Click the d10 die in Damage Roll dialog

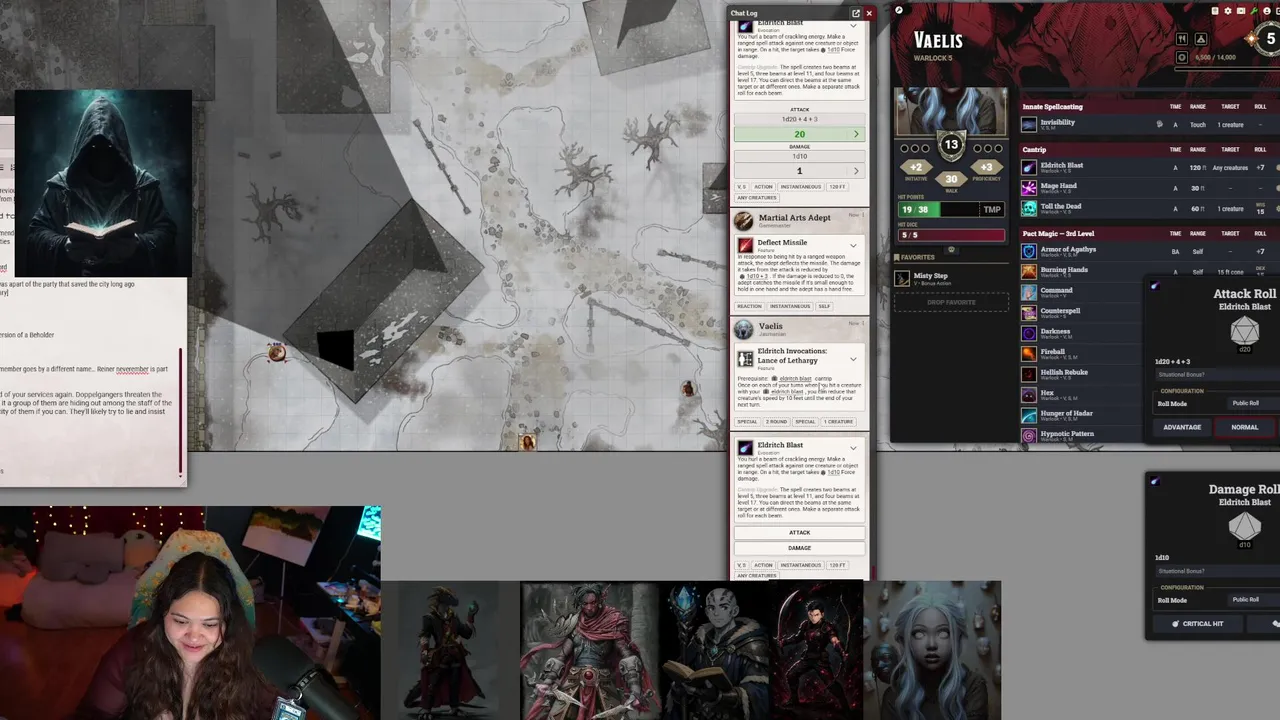(1244, 526)
